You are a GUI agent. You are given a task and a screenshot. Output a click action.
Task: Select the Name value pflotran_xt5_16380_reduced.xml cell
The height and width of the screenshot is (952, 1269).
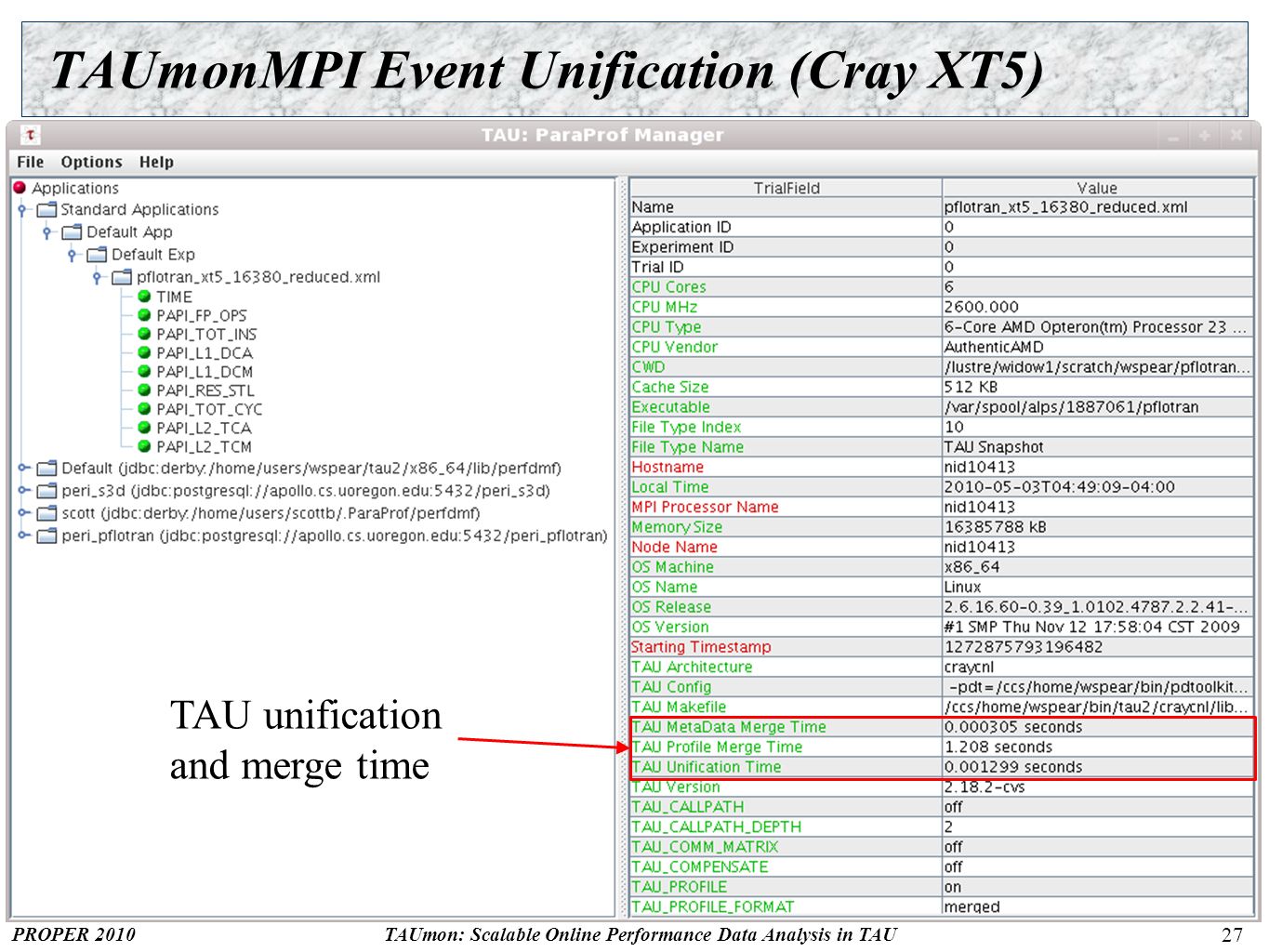pyautogui.click(x=1098, y=207)
